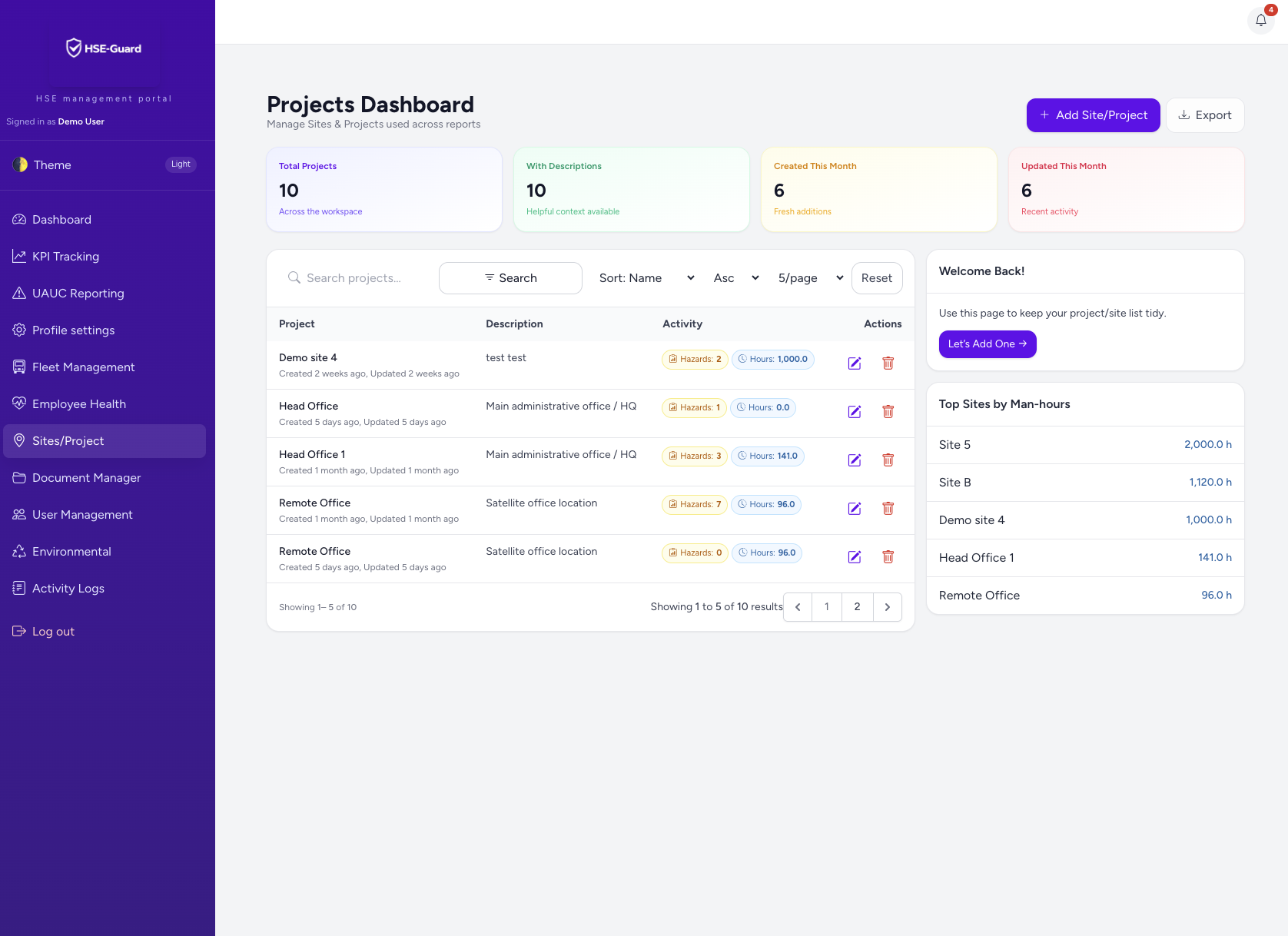The width and height of the screenshot is (1288, 936).
Task: Click trash icon for Head Office 1
Action: pos(888,460)
